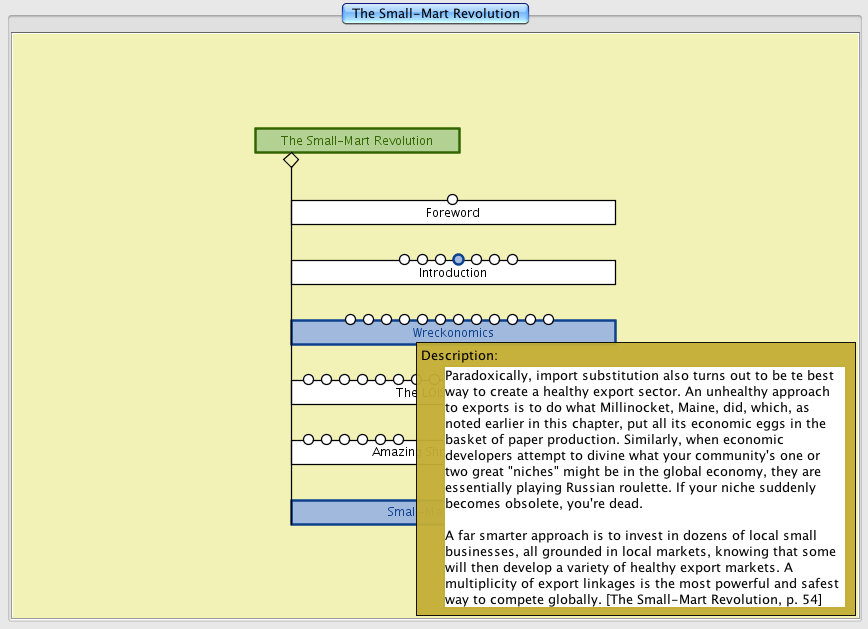Click the third circle above Wreckonomics

tap(386, 320)
